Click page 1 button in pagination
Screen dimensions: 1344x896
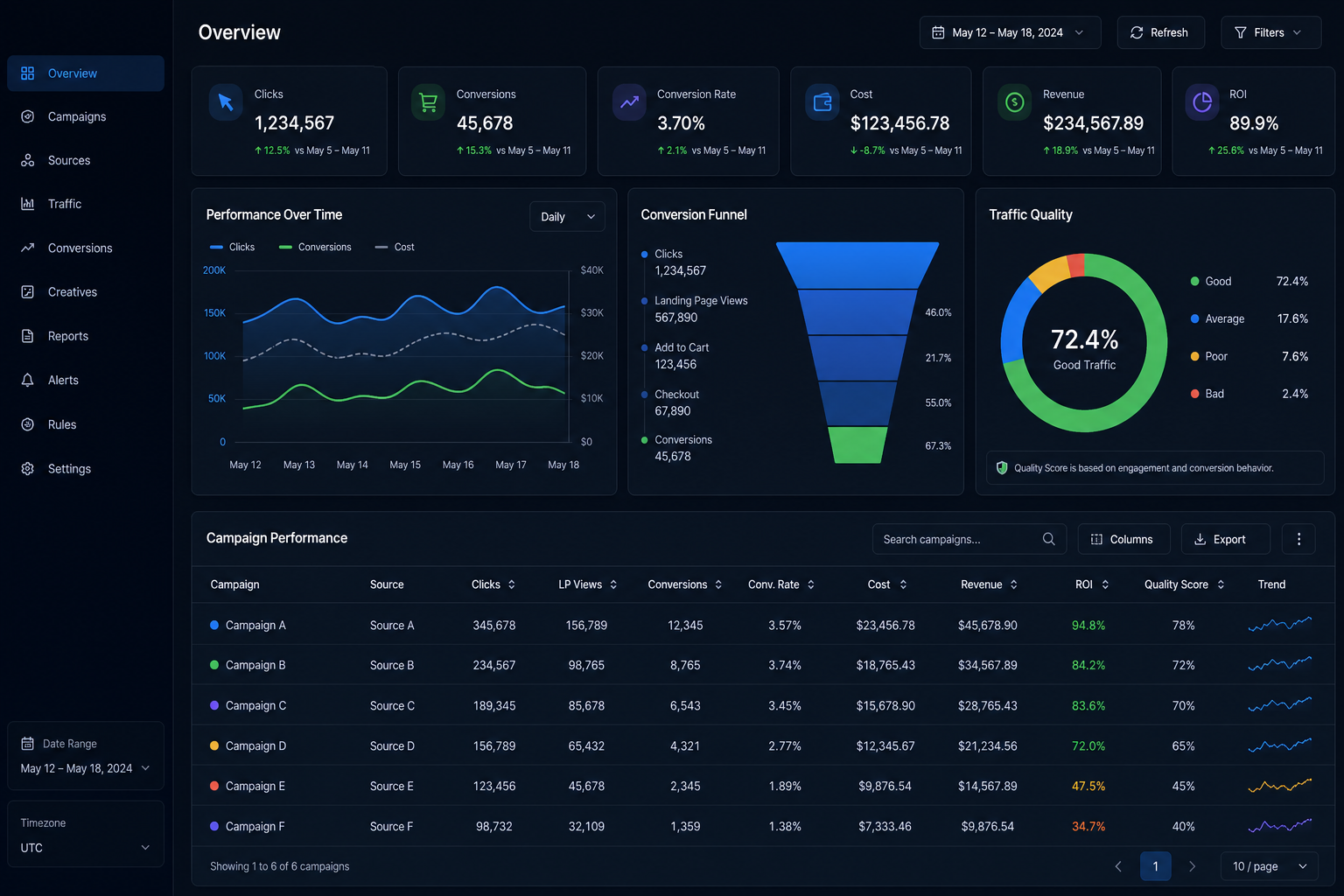(1155, 866)
